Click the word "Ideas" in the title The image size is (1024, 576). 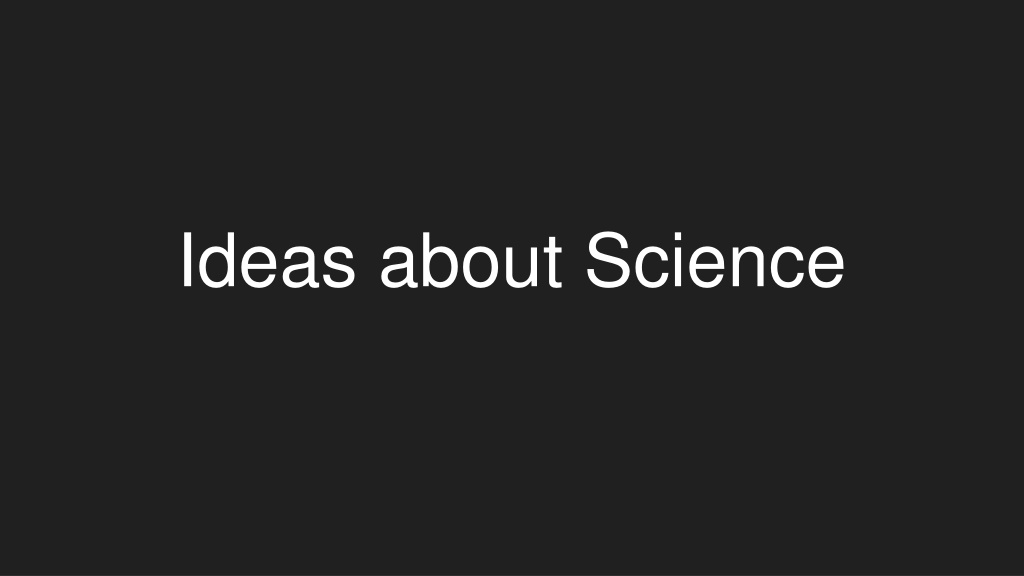pos(268,261)
